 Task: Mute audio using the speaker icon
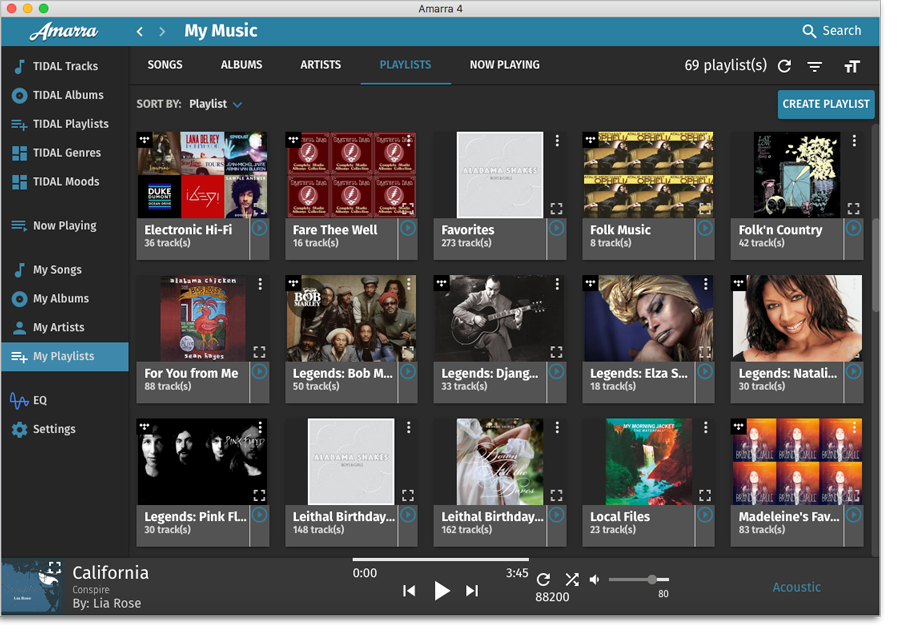pyautogui.click(x=595, y=580)
